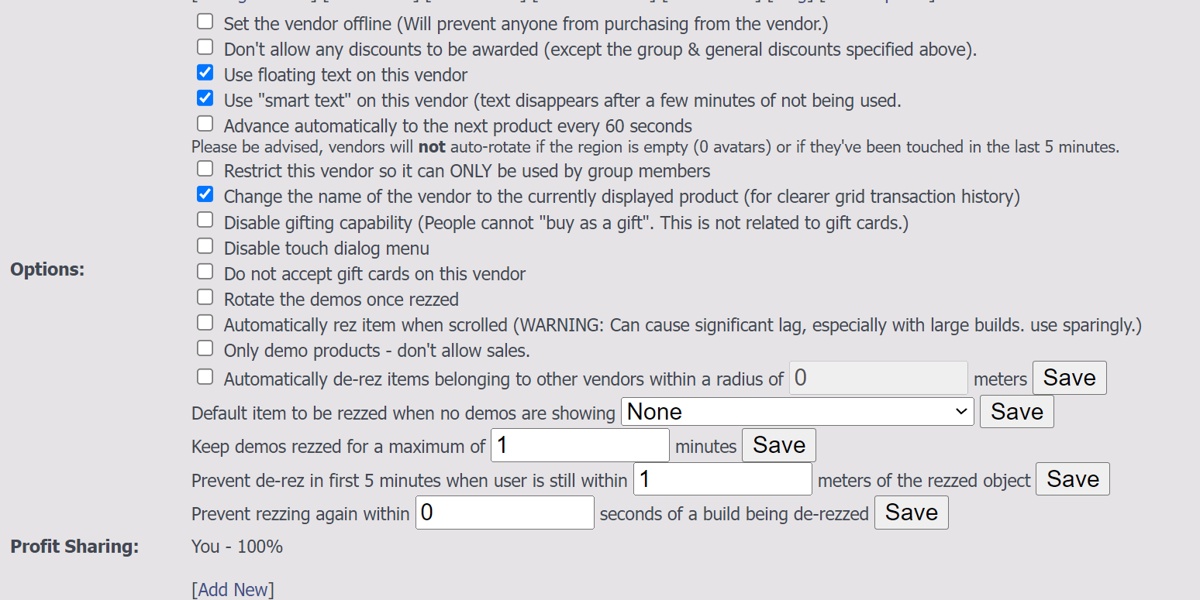Open the Add New profit sharing link
The width and height of the screenshot is (1200, 600).
(233, 590)
